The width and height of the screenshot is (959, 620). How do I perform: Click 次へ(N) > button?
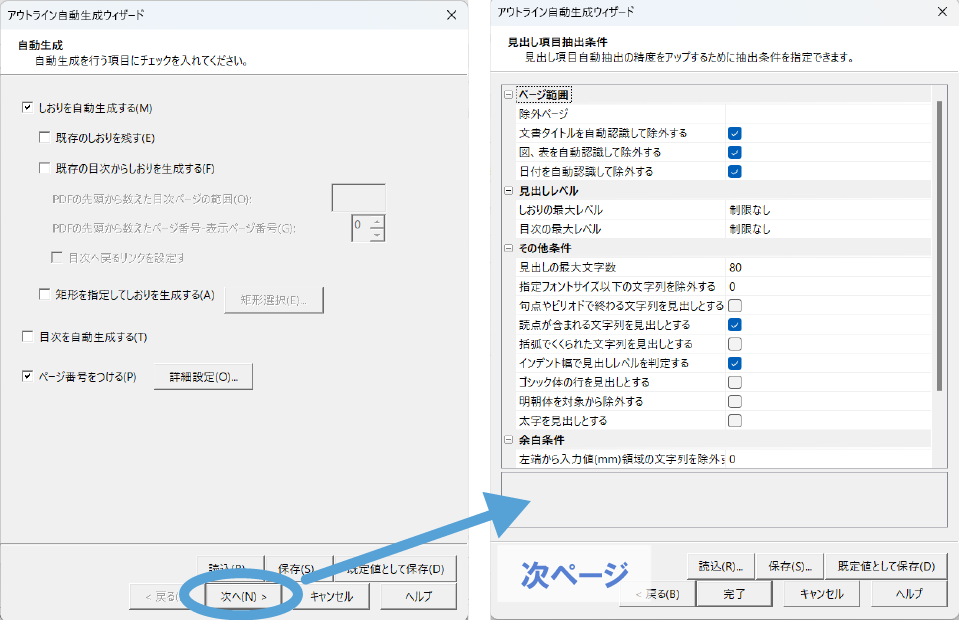tap(243, 595)
